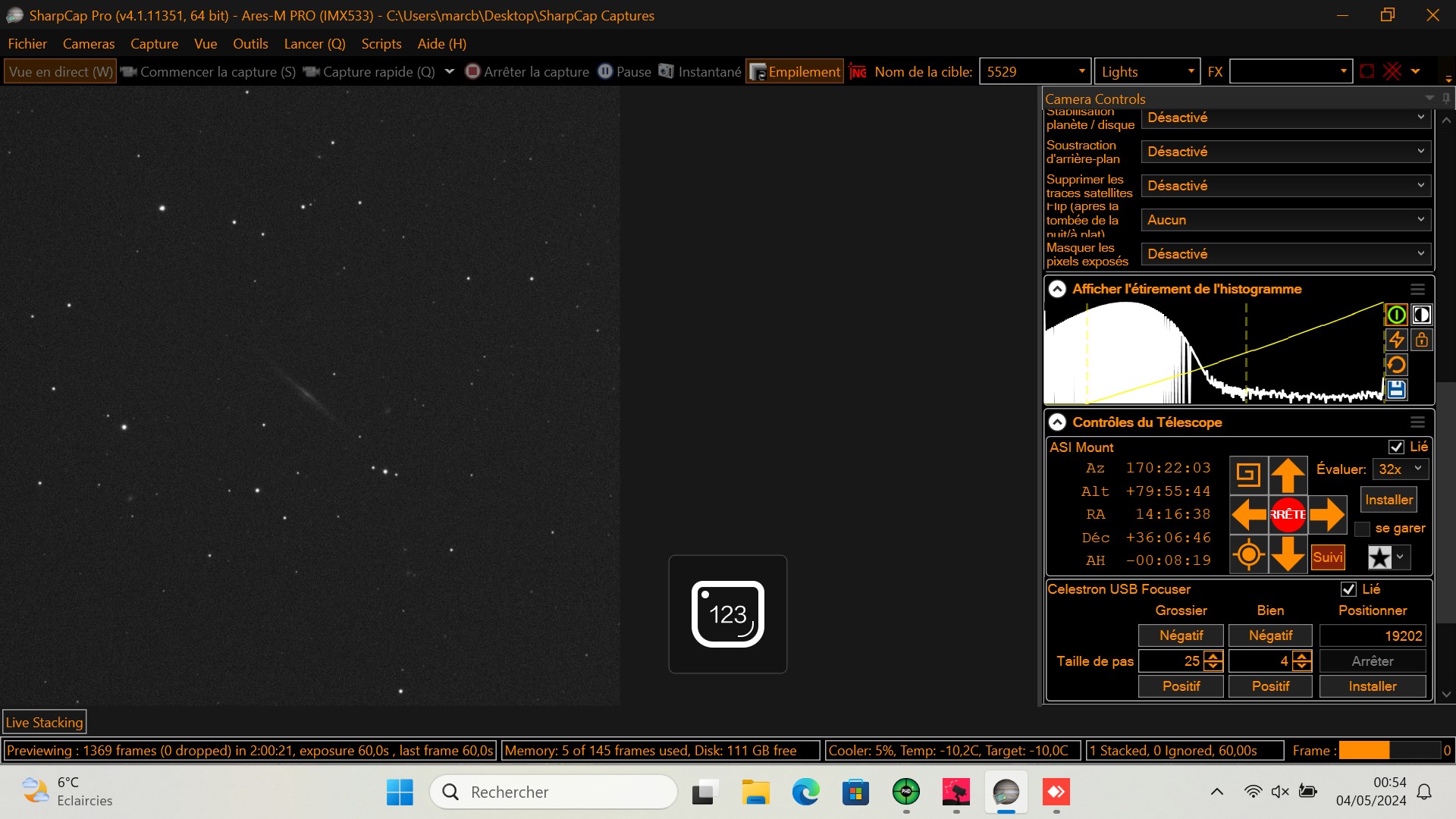The width and height of the screenshot is (1456, 819).
Task: Collapse the Contrôles du Télescope section
Action: pos(1057,422)
